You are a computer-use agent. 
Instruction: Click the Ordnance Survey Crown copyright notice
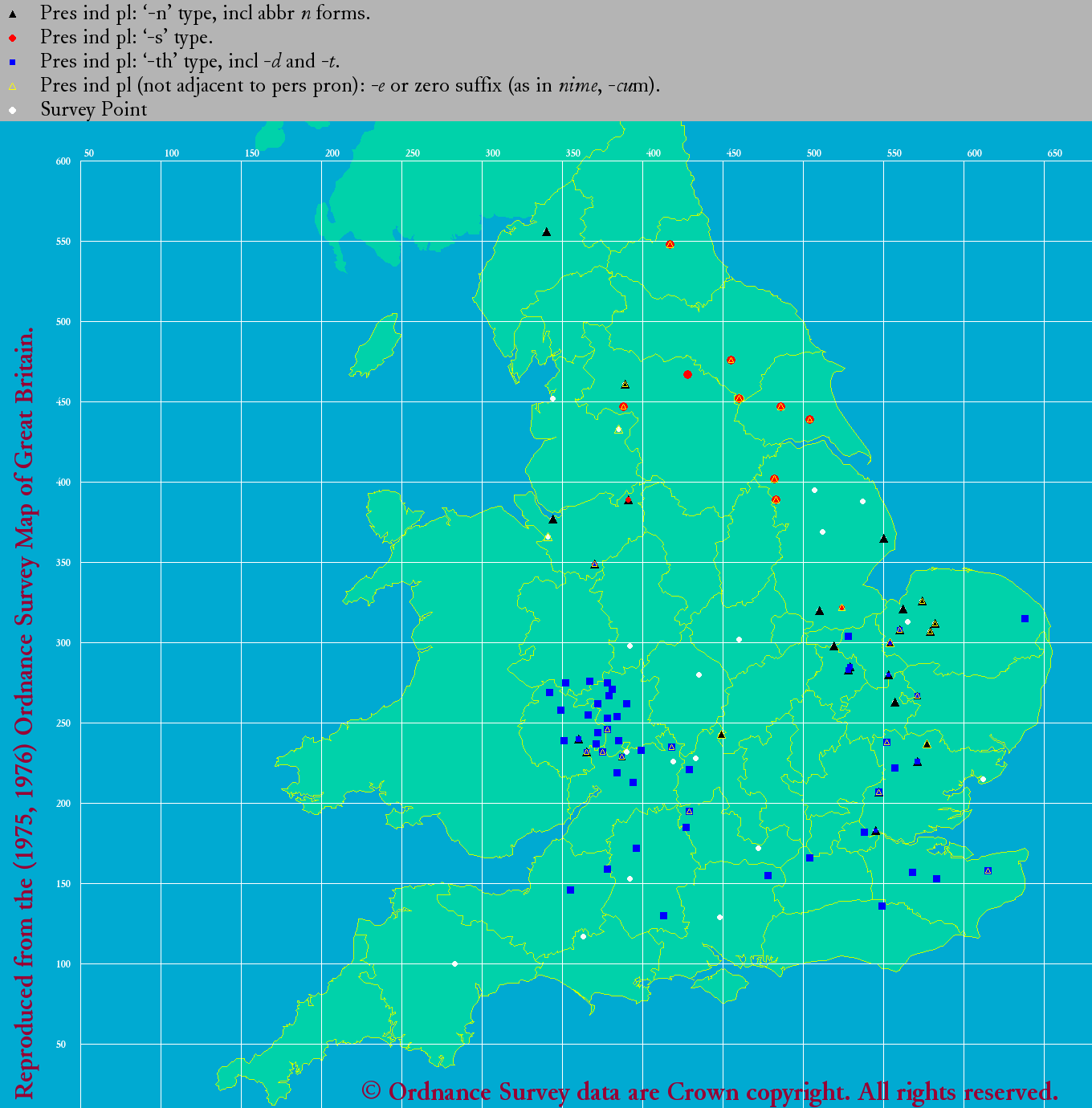click(x=709, y=1091)
